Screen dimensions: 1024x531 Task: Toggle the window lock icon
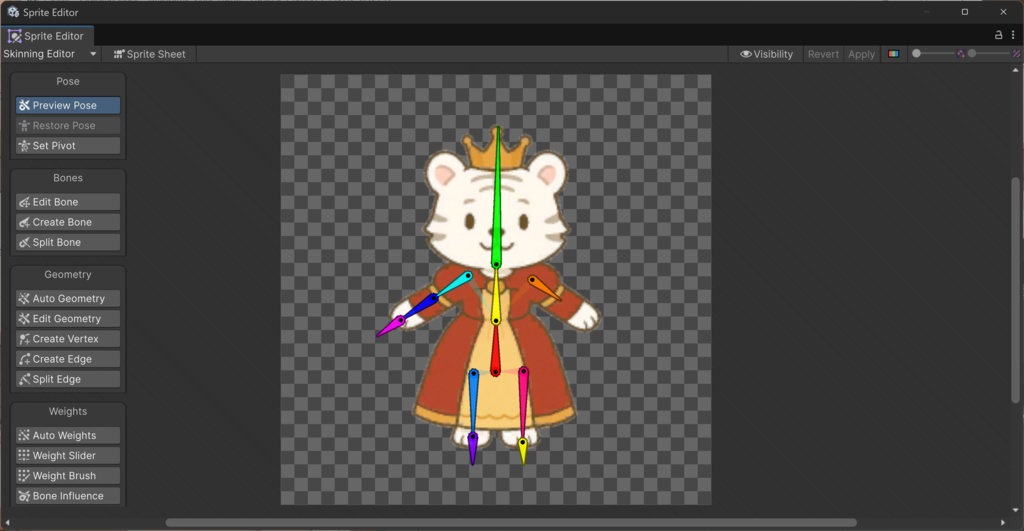click(999, 35)
